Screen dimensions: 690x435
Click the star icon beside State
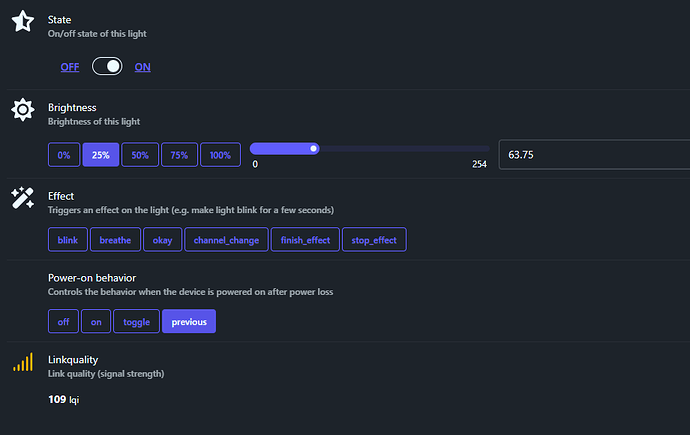click(22, 21)
